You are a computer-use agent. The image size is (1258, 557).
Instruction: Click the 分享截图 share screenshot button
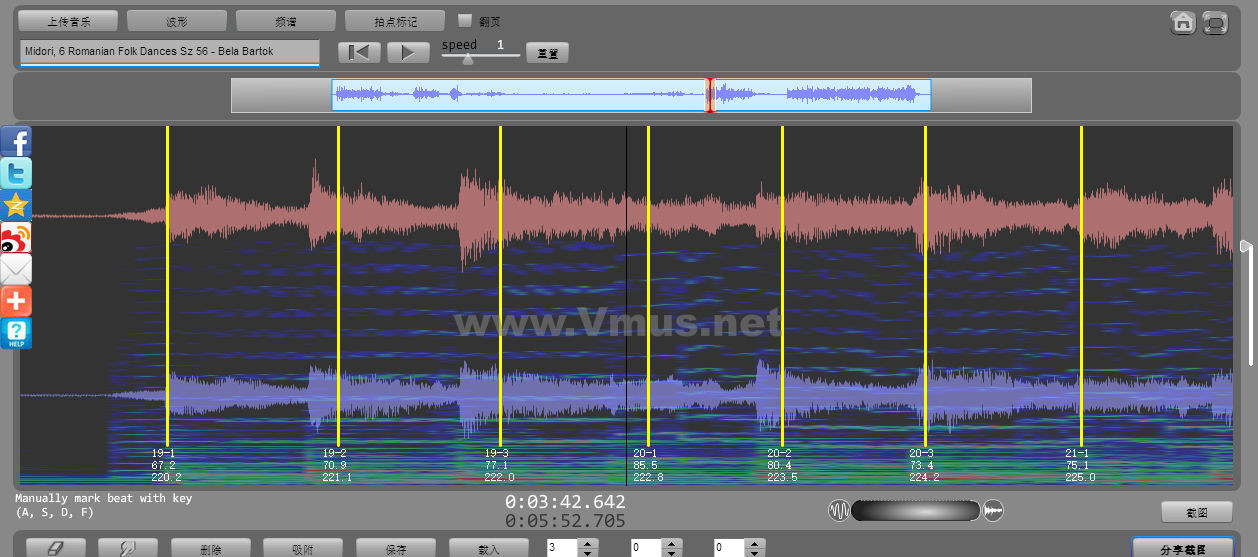click(1182, 548)
